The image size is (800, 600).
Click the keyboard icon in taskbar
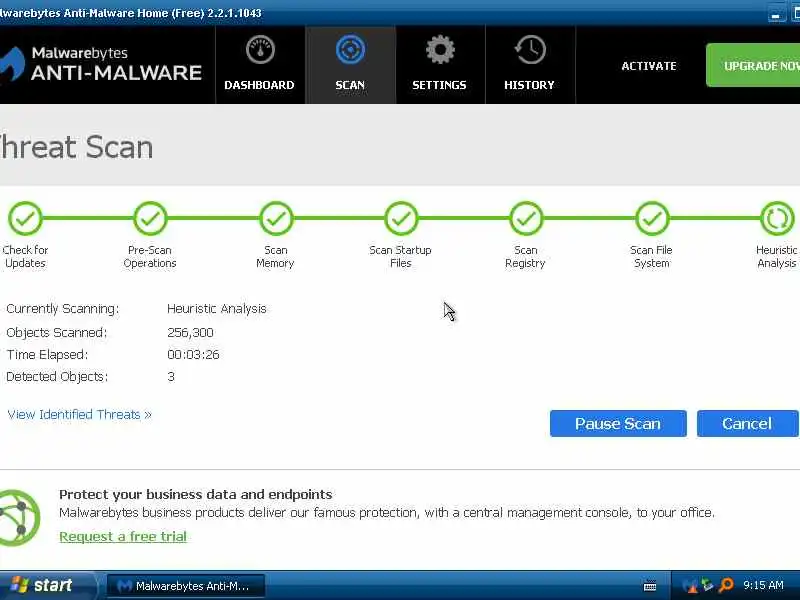650,586
